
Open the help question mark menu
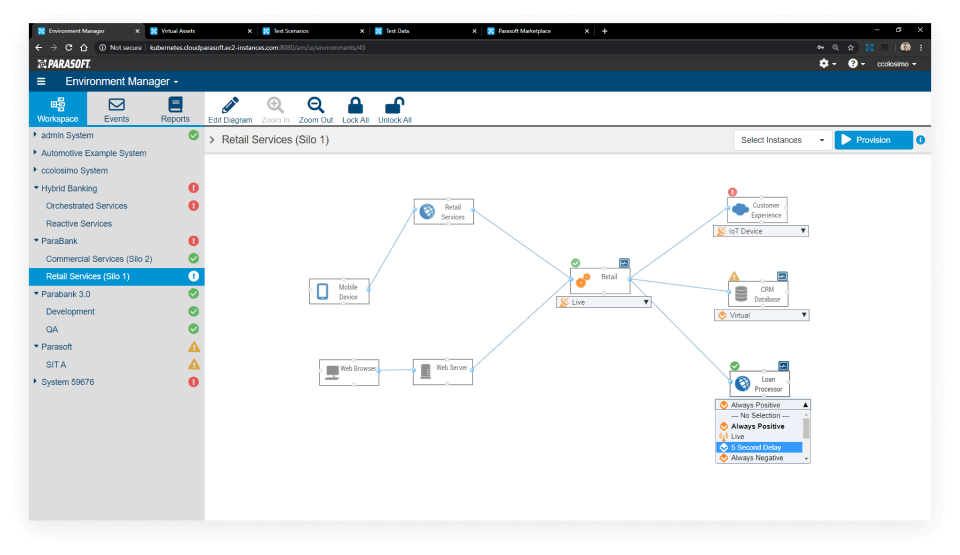pyautogui.click(x=856, y=64)
